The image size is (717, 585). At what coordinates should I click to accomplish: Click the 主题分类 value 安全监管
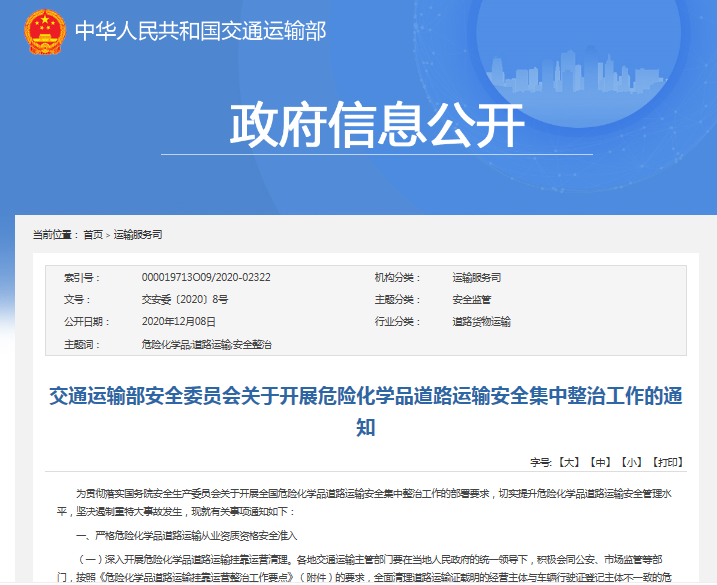(471, 299)
